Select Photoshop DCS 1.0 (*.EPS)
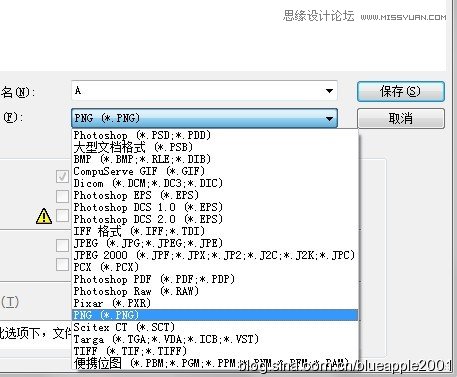Image resolution: width=457 pixels, height=377 pixels. [x=215, y=207]
